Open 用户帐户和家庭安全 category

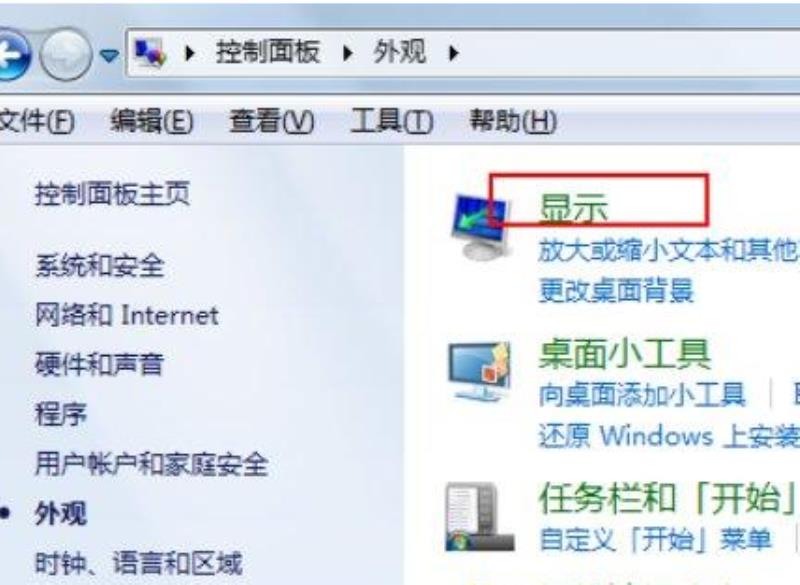point(152,464)
